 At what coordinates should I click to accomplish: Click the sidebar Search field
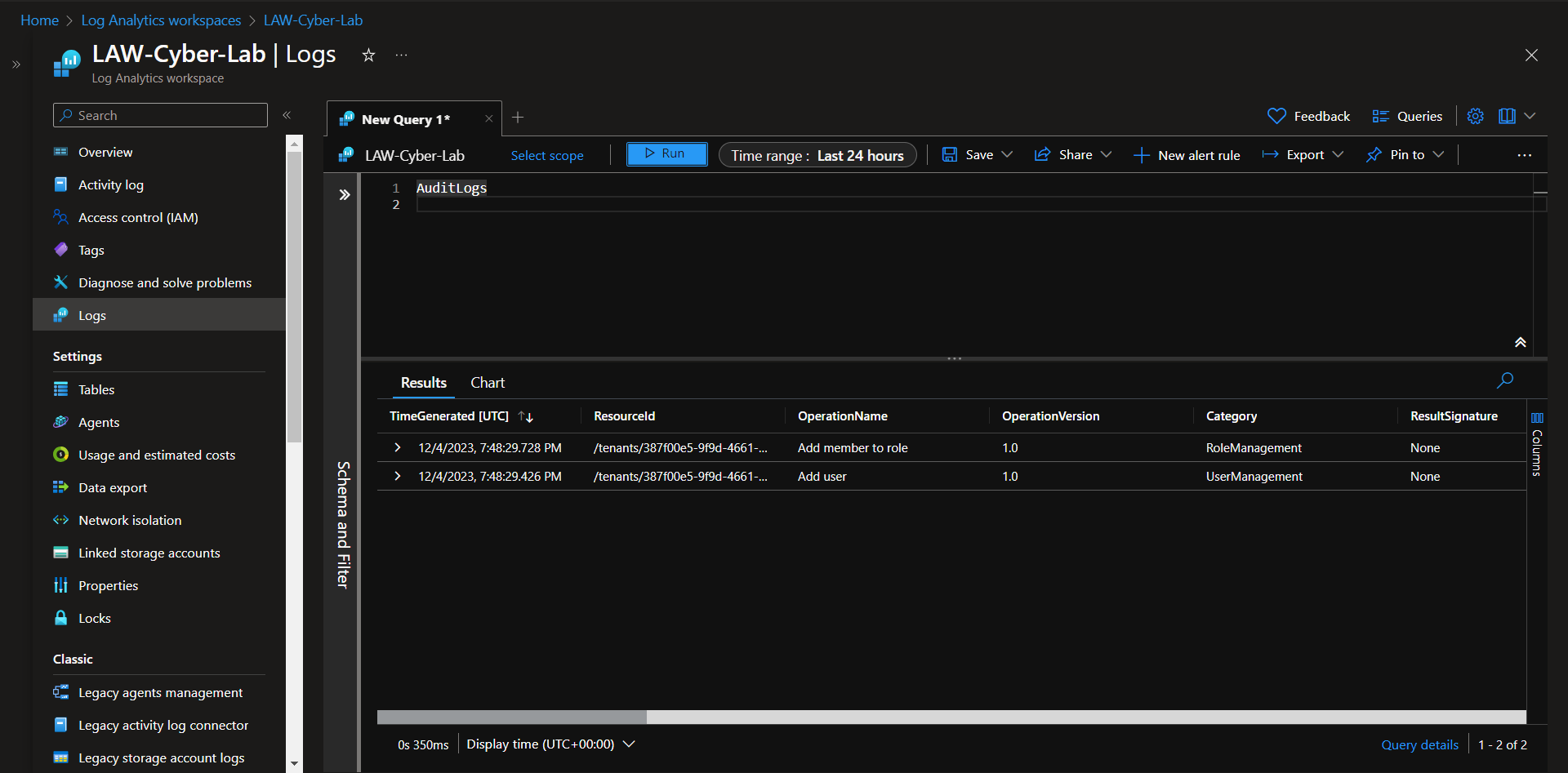160,115
